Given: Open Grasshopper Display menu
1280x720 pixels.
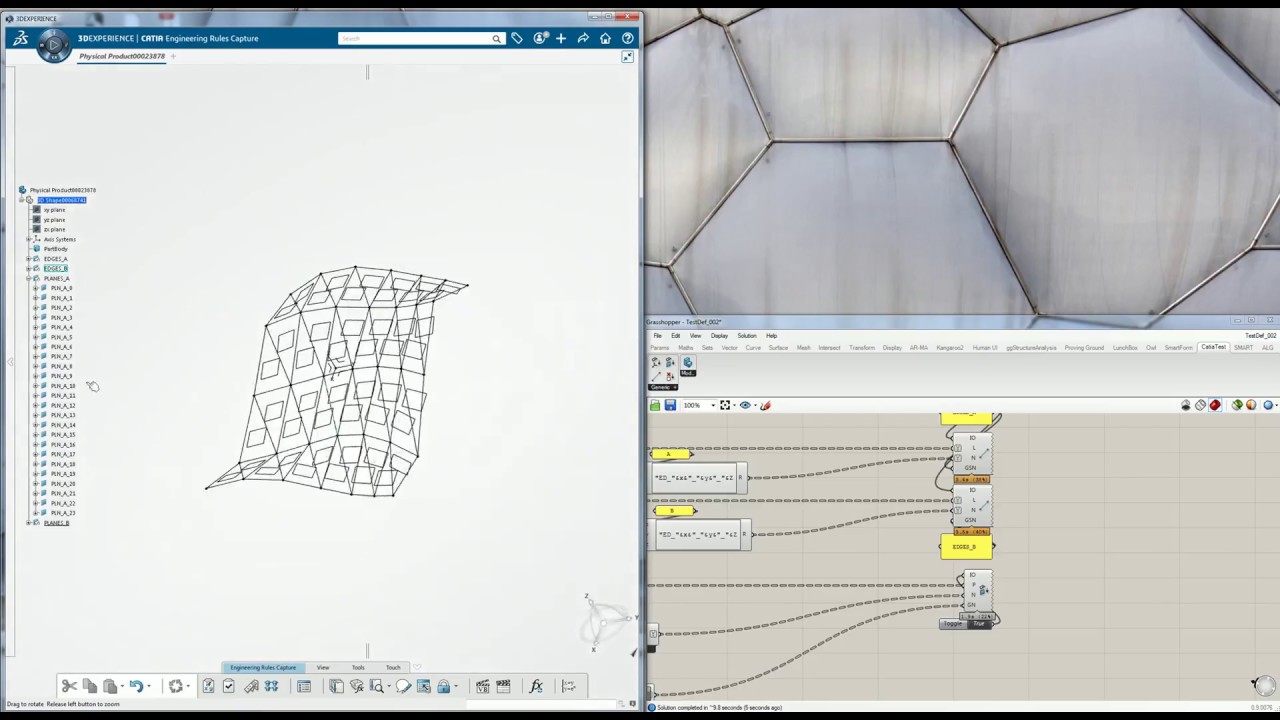Looking at the screenshot, I should (x=719, y=336).
